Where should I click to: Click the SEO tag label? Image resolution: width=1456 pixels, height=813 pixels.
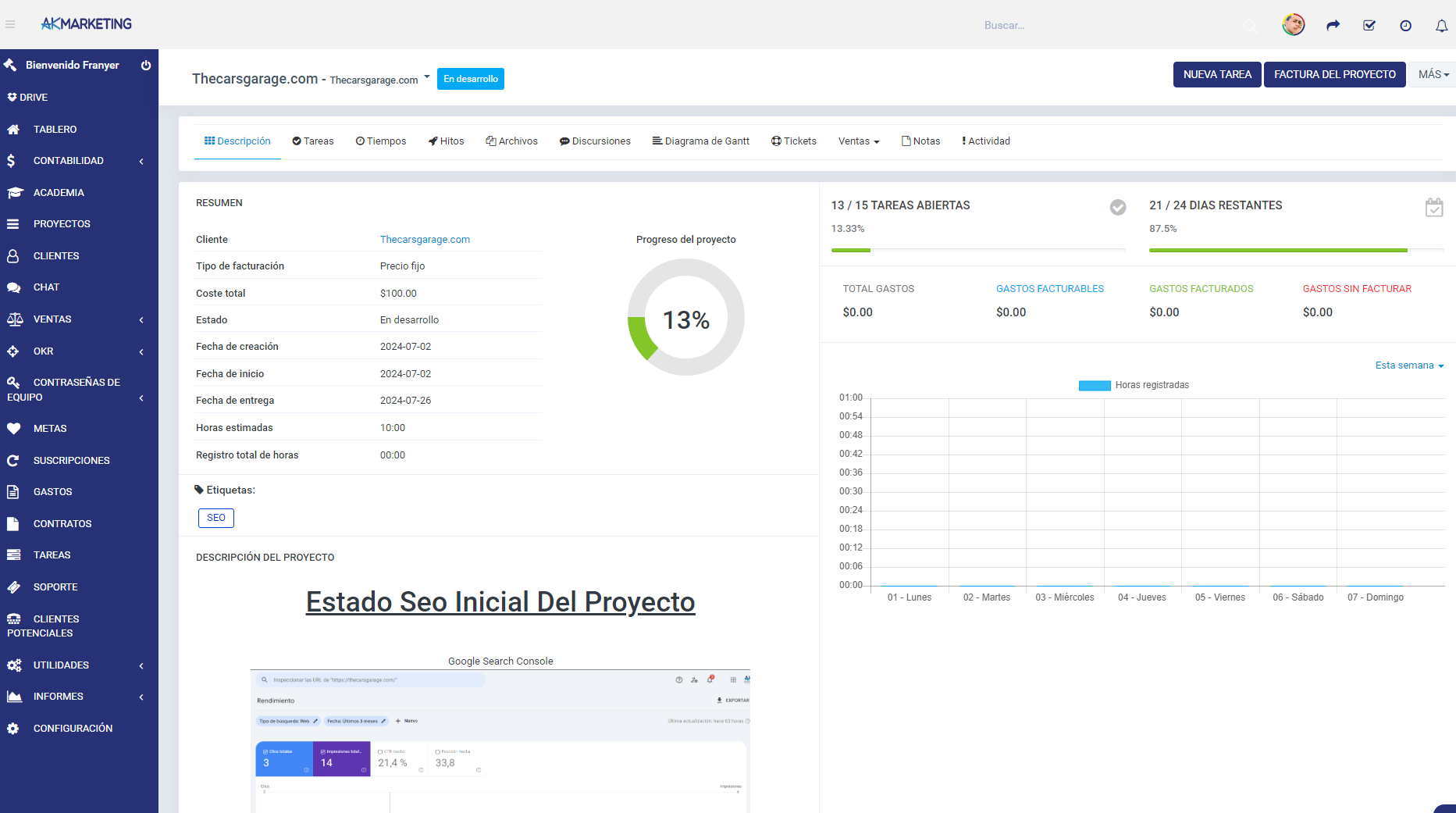[216, 518]
